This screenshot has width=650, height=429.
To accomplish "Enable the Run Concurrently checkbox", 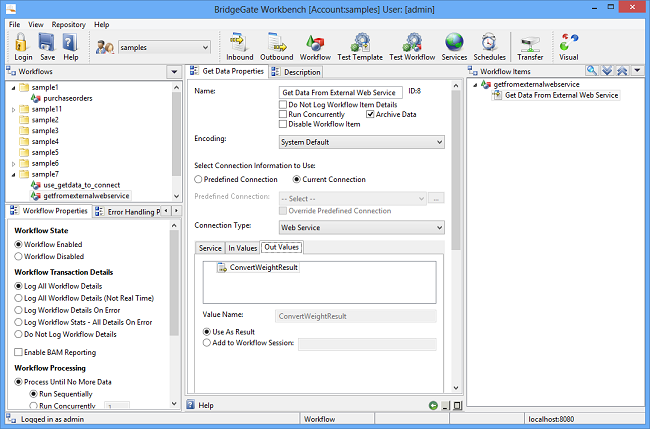I will pos(284,115).
